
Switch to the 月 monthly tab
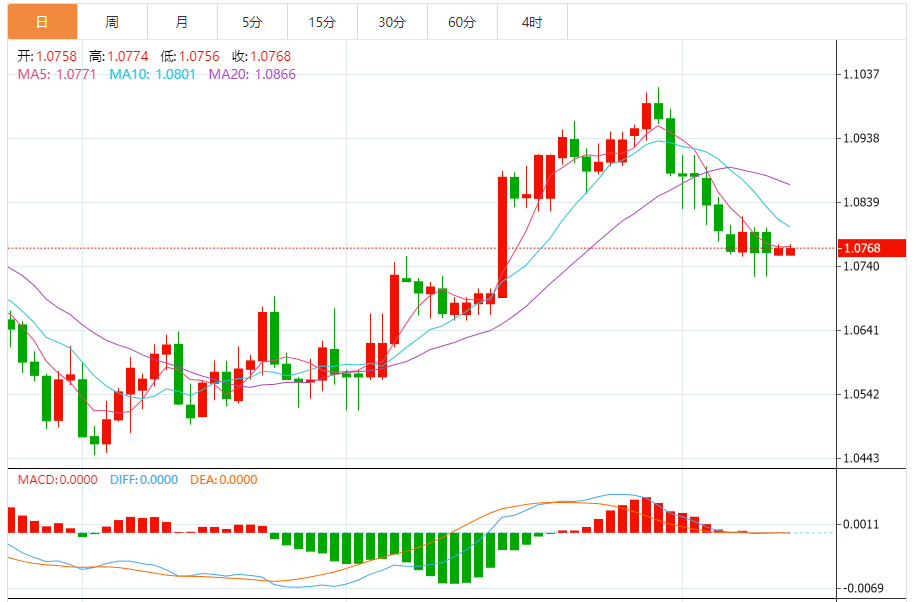click(182, 22)
